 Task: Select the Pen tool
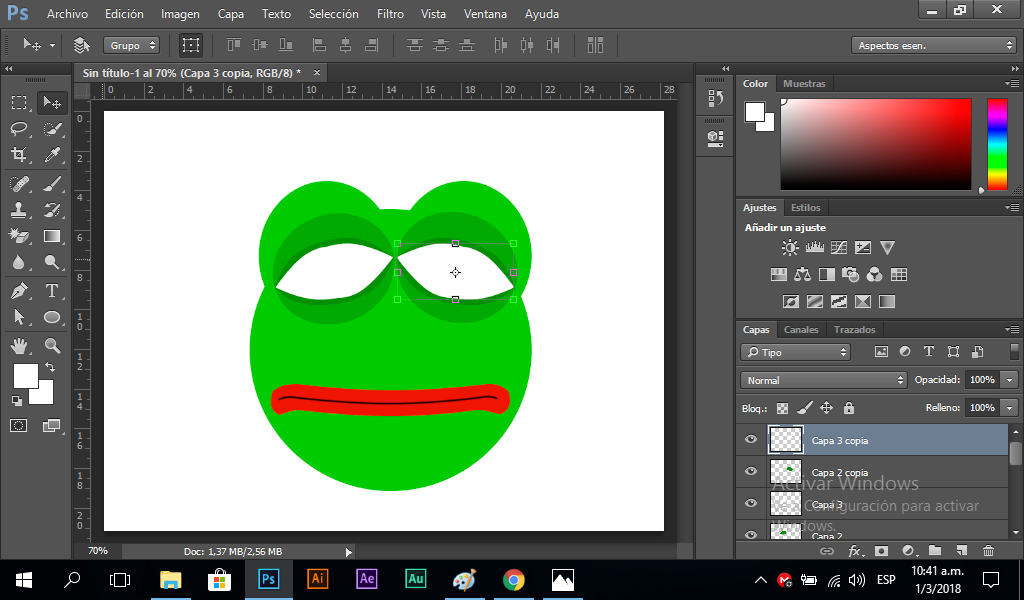pos(19,291)
